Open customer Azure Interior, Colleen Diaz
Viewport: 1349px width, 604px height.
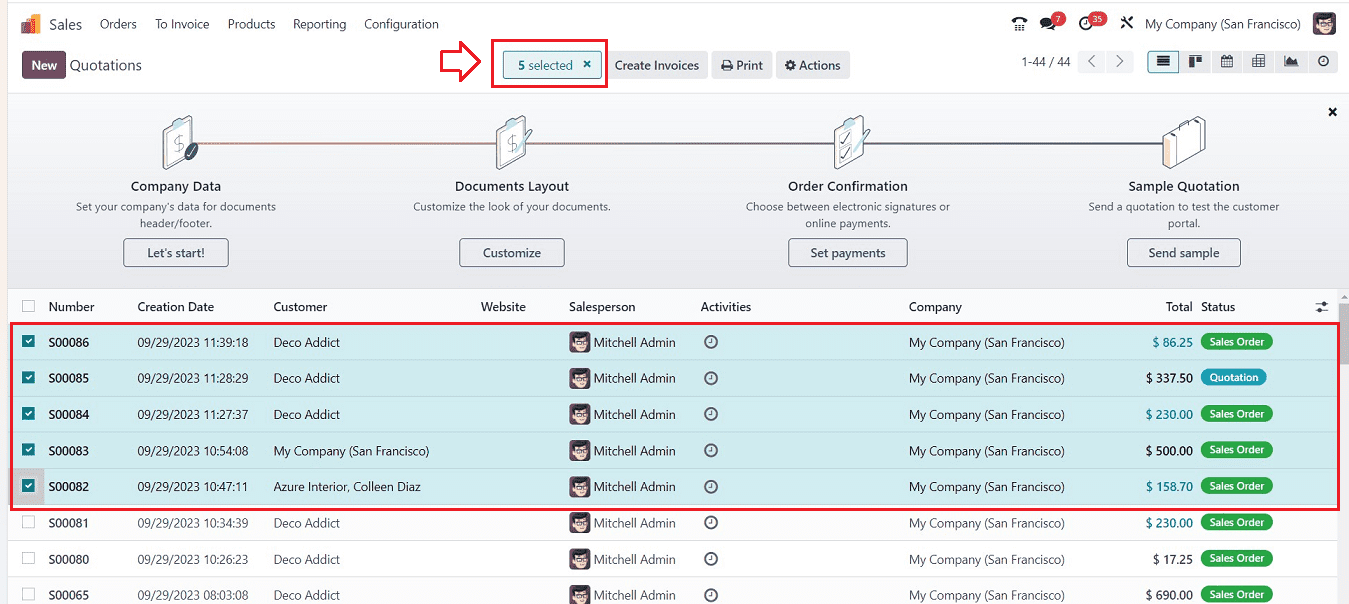pyautogui.click(x=347, y=487)
